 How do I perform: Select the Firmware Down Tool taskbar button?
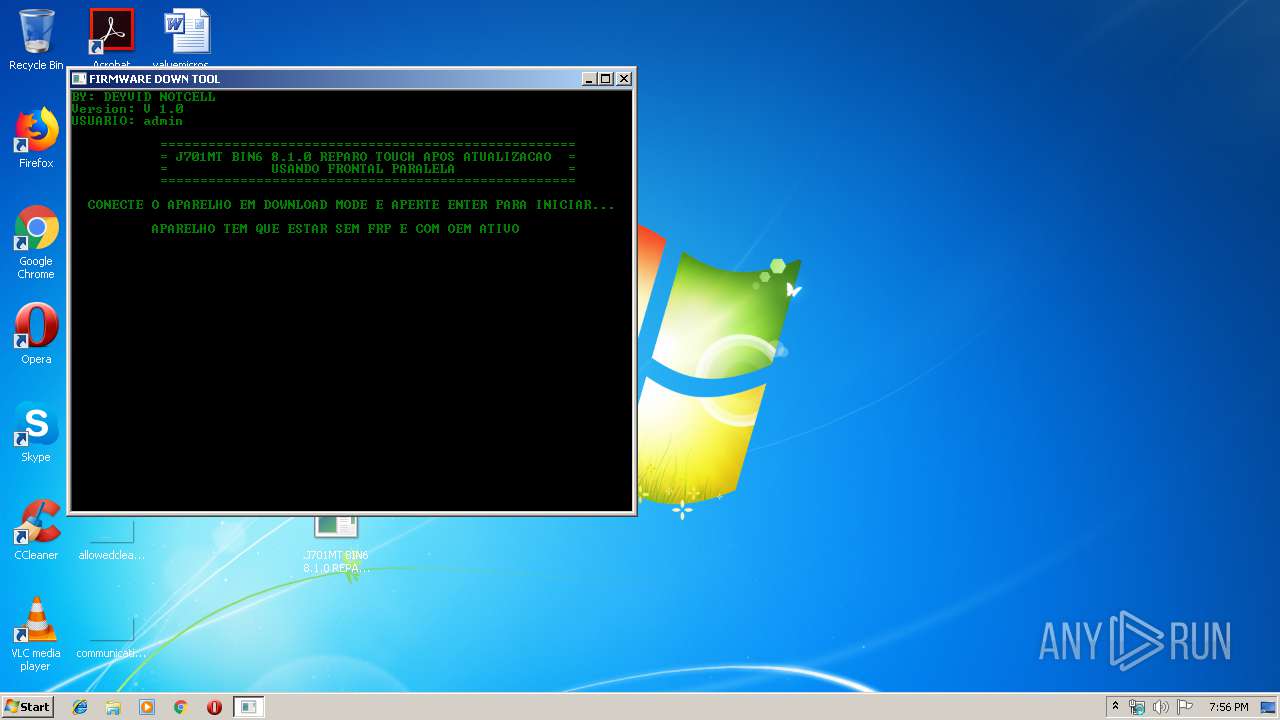click(x=249, y=707)
